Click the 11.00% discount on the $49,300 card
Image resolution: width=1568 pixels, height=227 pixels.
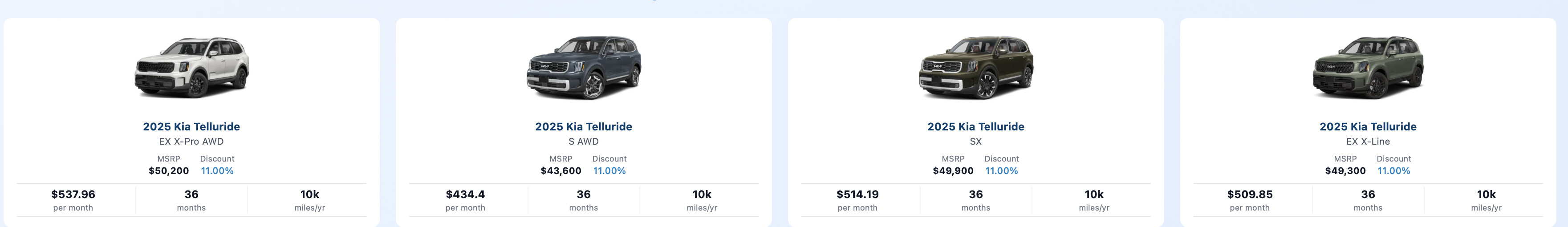[x=1394, y=171]
